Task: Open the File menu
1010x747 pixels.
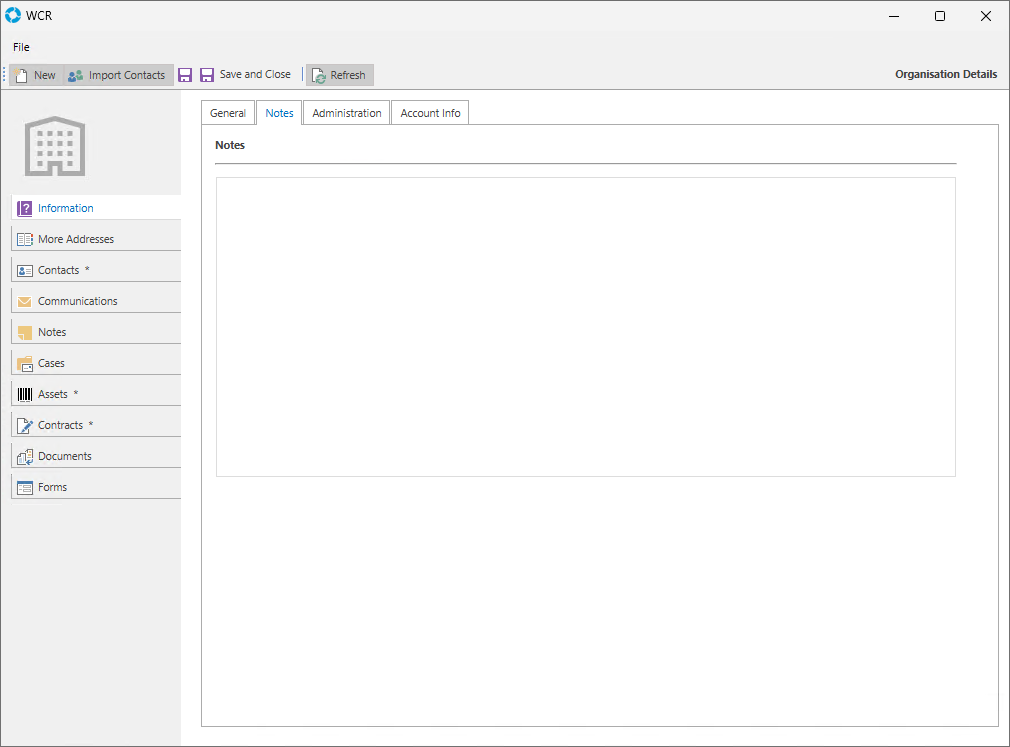Action: point(21,47)
